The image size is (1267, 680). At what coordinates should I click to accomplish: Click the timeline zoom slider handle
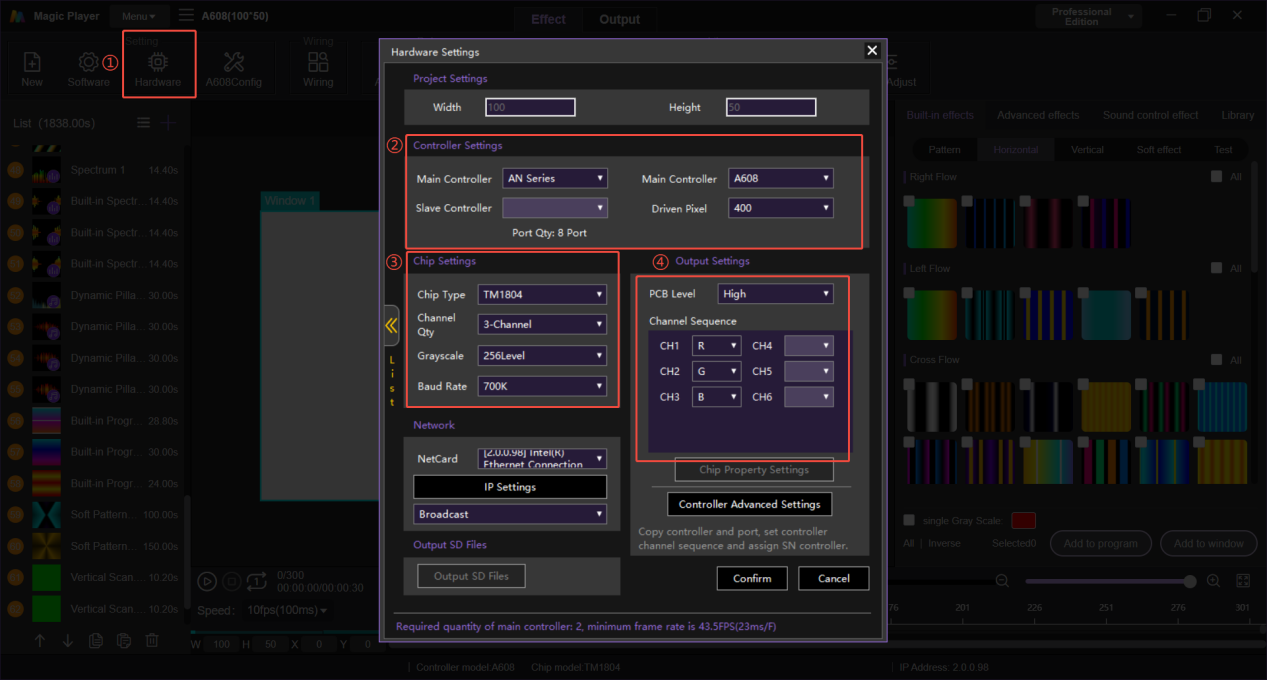pos(1190,581)
